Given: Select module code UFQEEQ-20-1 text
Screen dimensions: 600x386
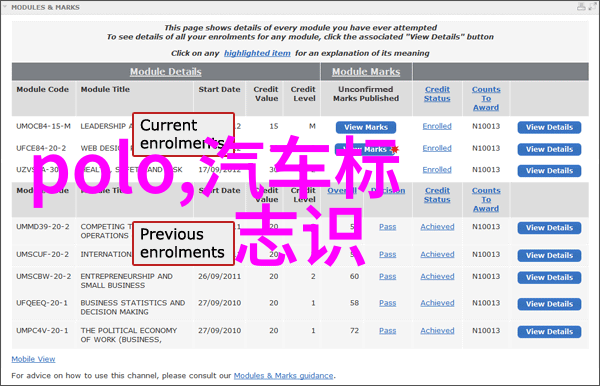Looking at the screenshot, I should (42, 303).
